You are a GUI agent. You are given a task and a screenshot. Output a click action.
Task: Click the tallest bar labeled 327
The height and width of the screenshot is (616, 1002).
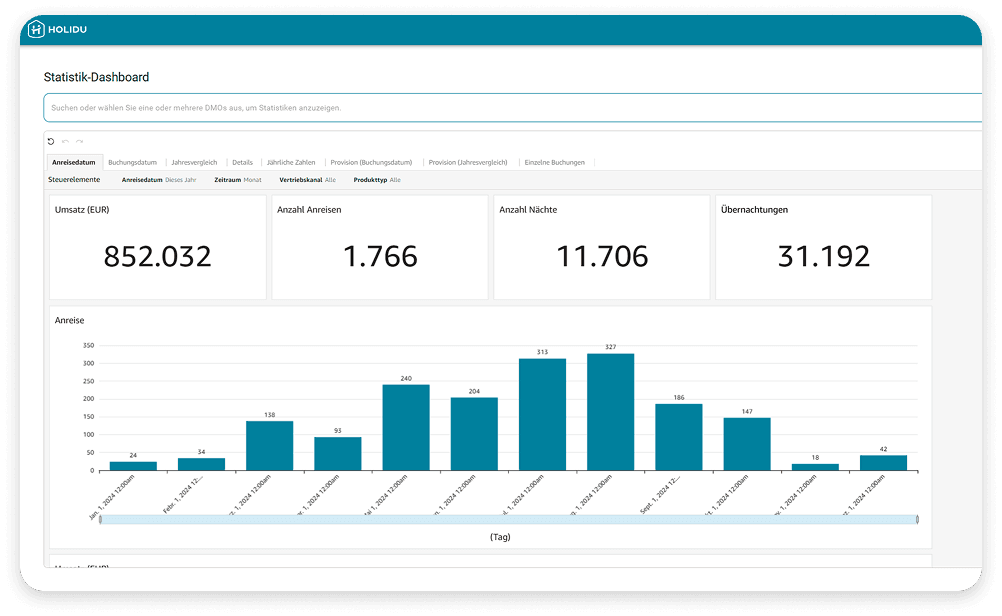tap(610, 411)
